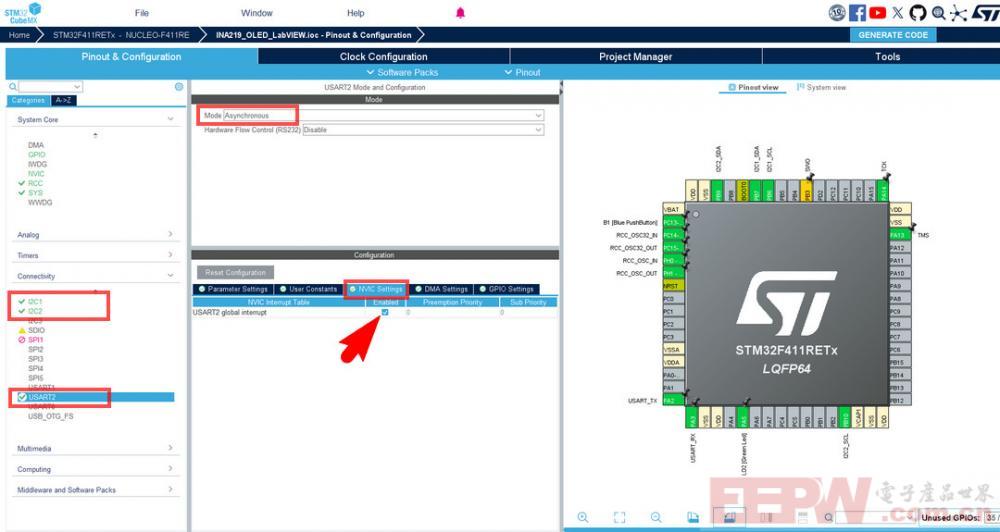Click the 10-year anniversary badge icon
This screenshot has width=1000, height=532.
pos(837,13)
